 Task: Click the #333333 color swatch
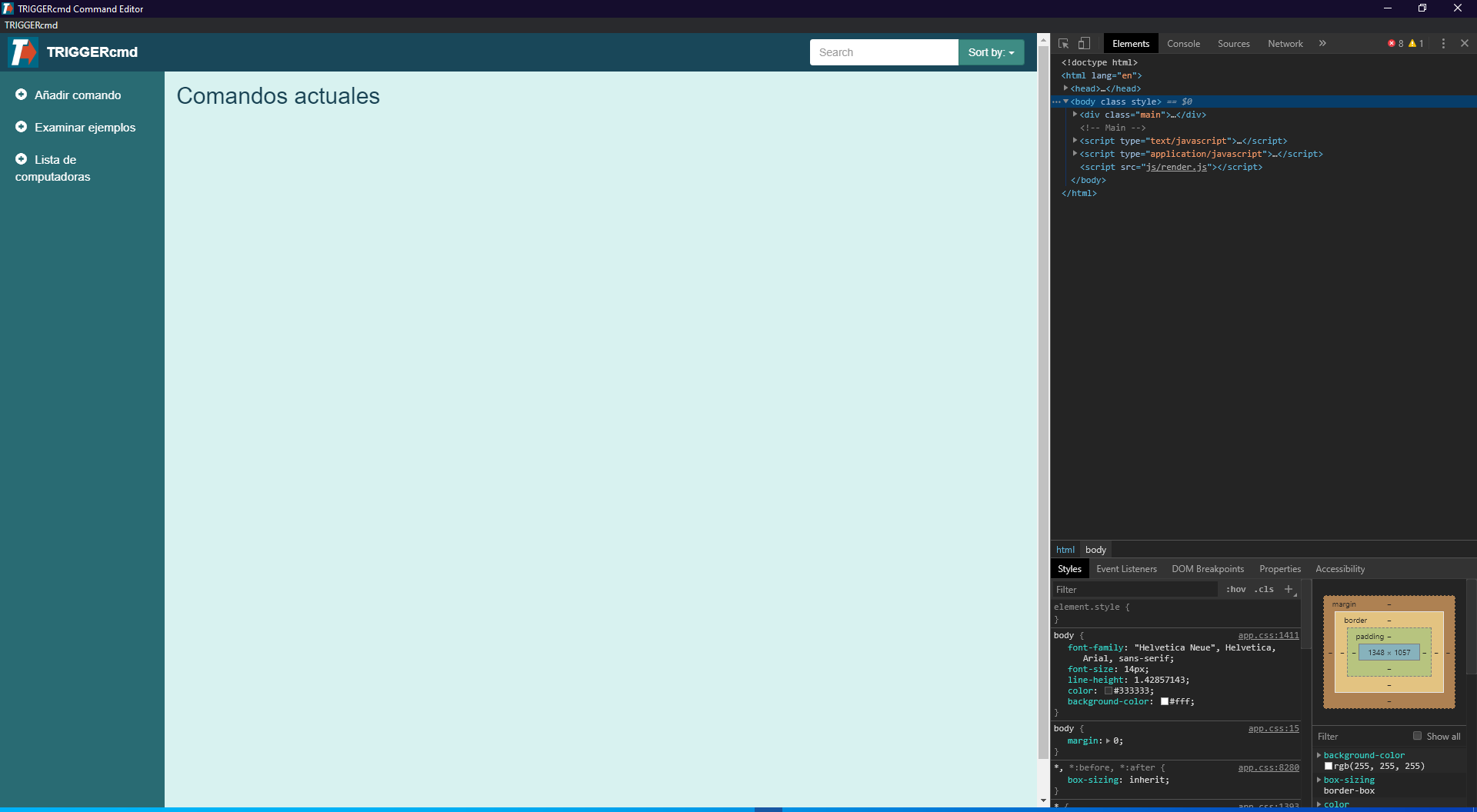click(x=1109, y=691)
